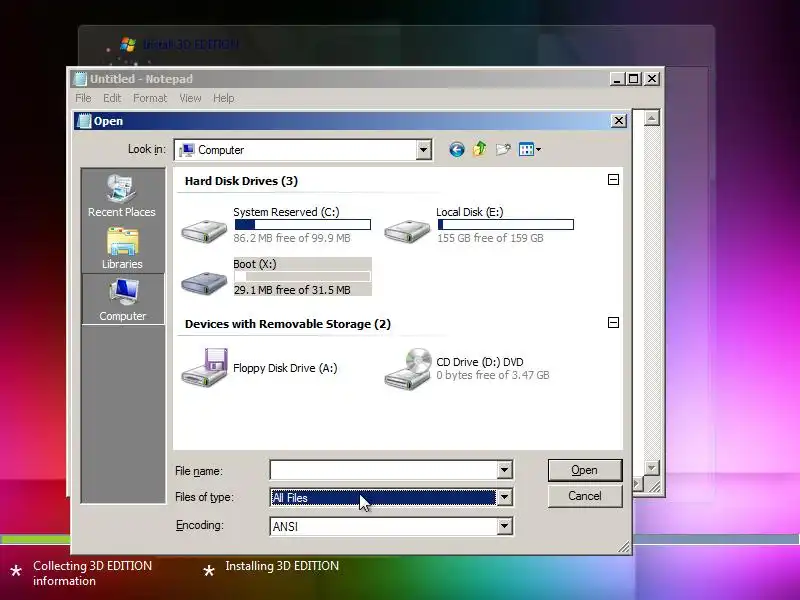Click the text 0 bytes free of 3.47 GB
This screenshot has width=800, height=600.
coord(493,375)
